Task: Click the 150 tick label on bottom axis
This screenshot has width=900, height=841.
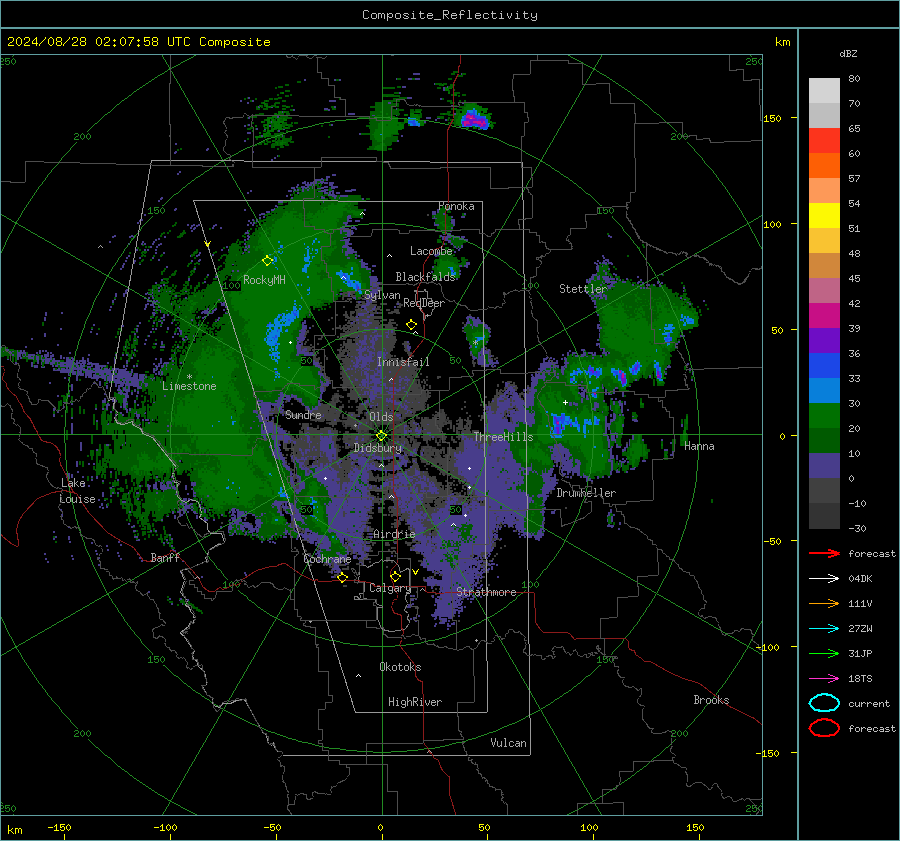Action: pos(695,827)
